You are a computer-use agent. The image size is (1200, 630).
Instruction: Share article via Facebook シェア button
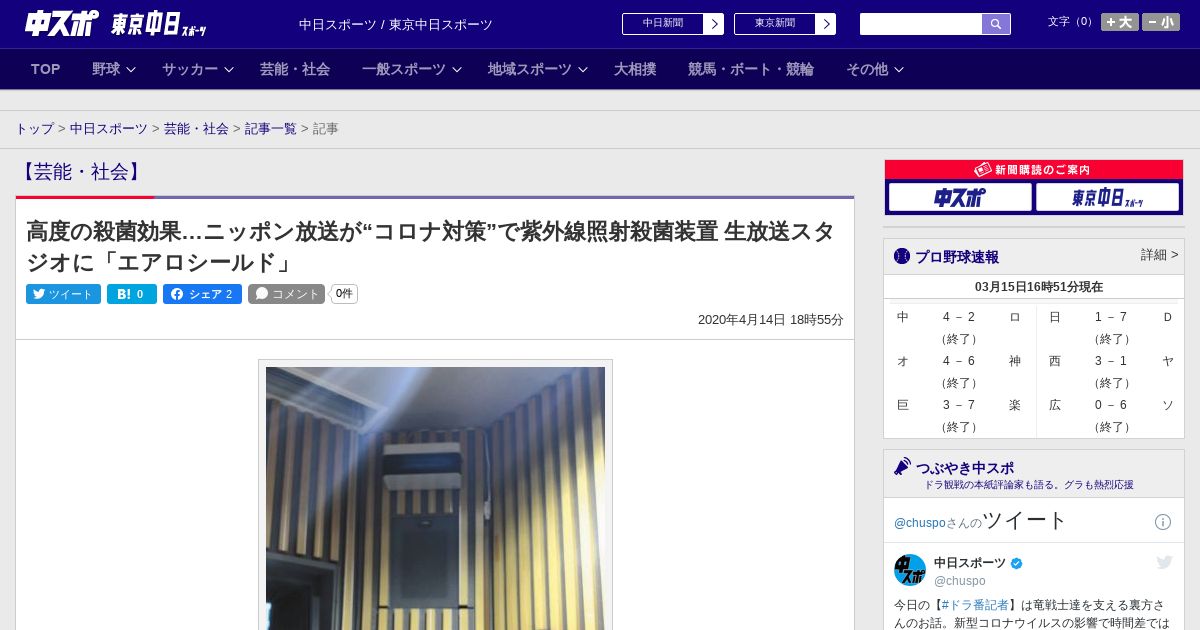tap(202, 294)
